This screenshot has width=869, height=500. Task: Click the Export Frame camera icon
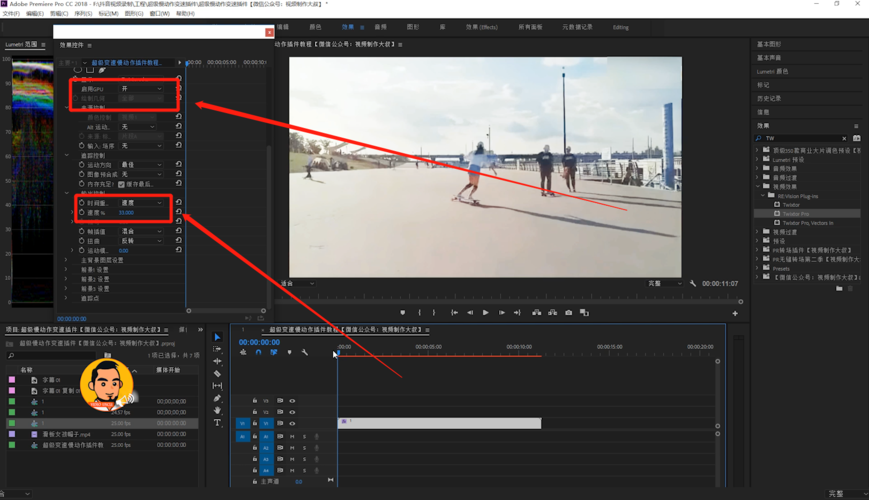tap(569, 313)
